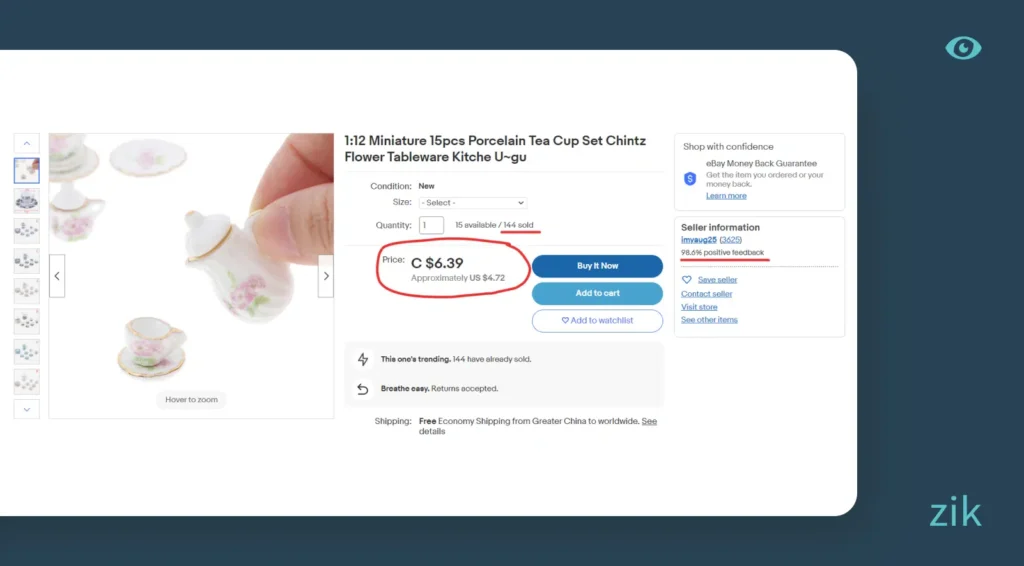Screen dimensions: 1024x566
Task: Click the heart icon beside Save seller
Action: point(687,280)
